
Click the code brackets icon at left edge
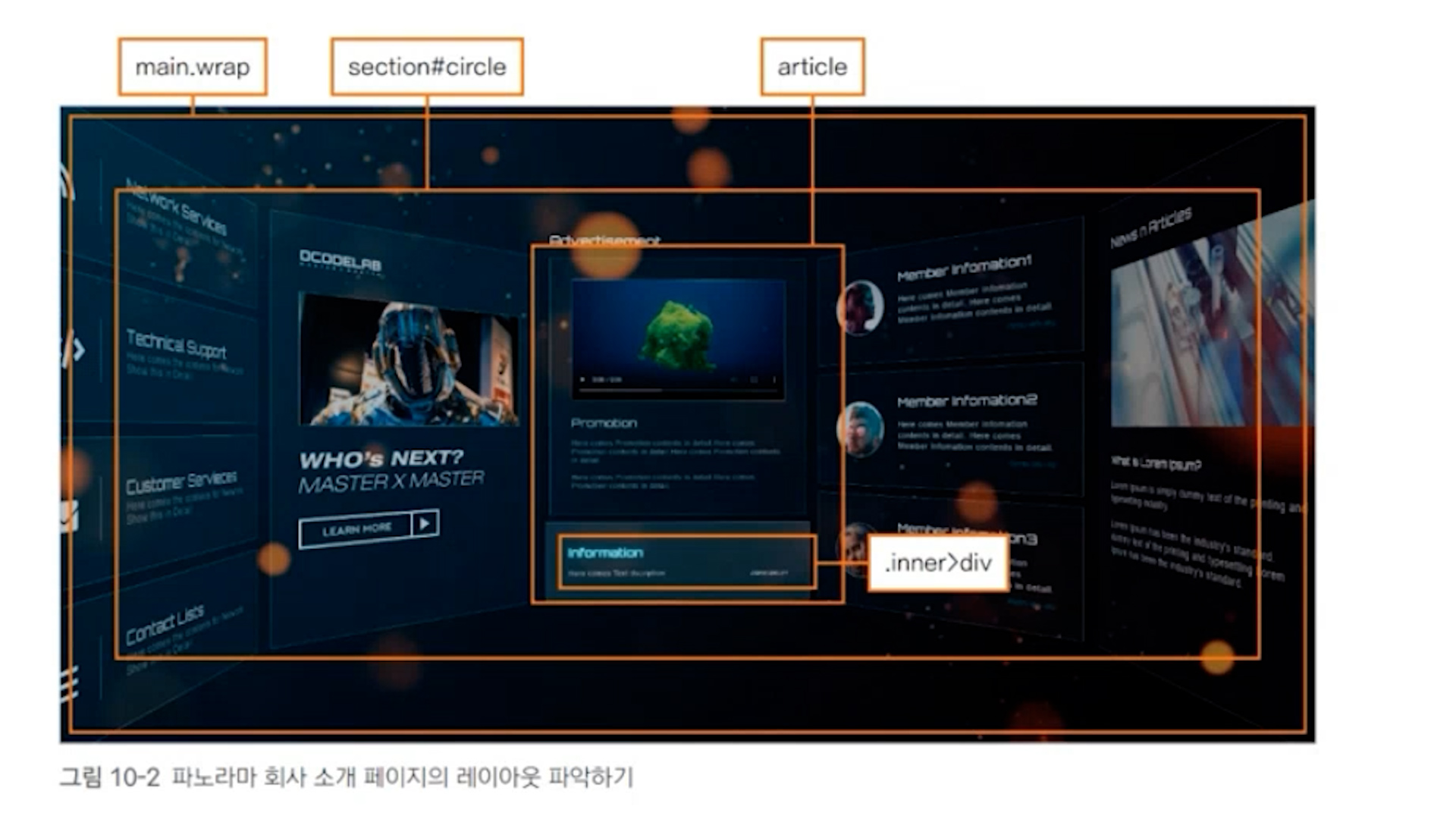coord(73,350)
